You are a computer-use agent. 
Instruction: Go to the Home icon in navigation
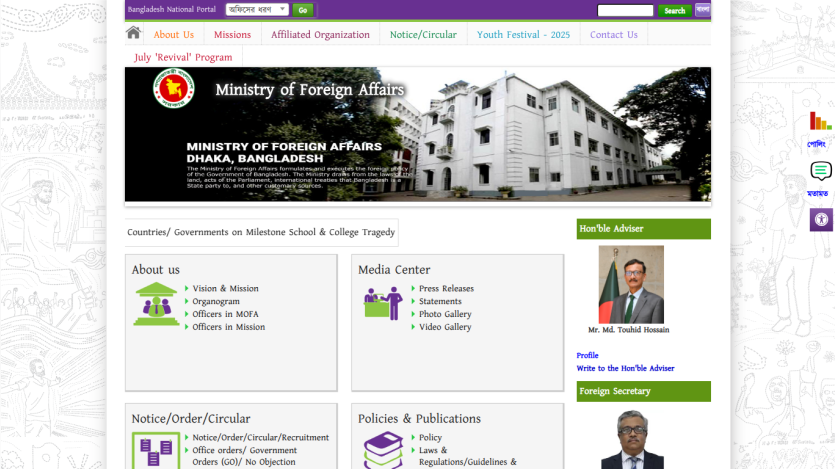[133, 33]
